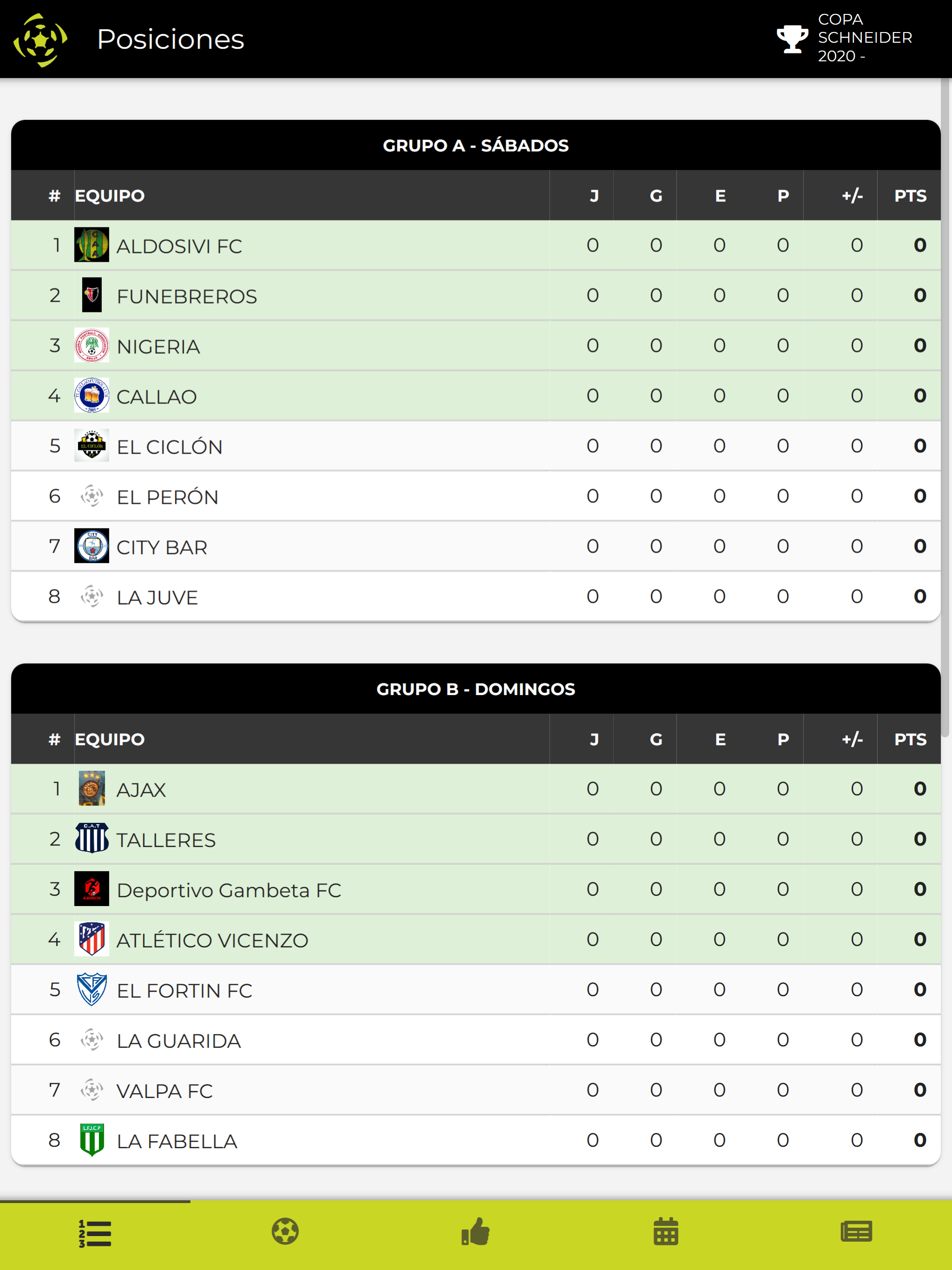The height and width of the screenshot is (1270, 952).
Task: Click the Talleres team crest
Action: pos(92,838)
